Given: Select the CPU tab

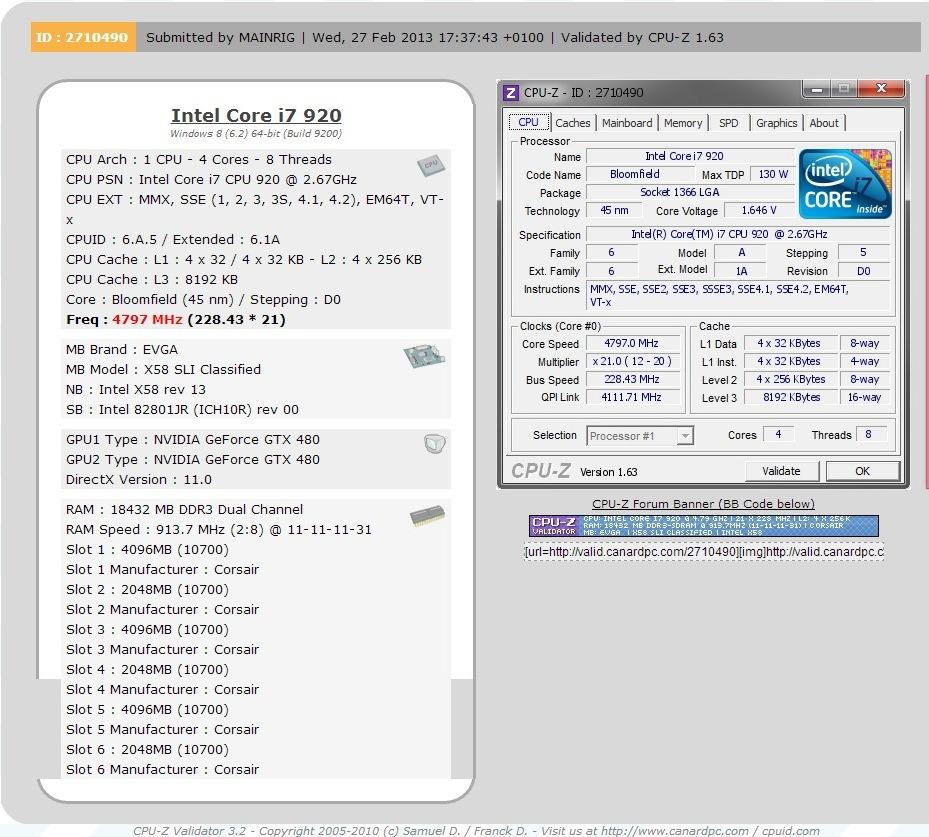Looking at the screenshot, I should coord(528,122).
